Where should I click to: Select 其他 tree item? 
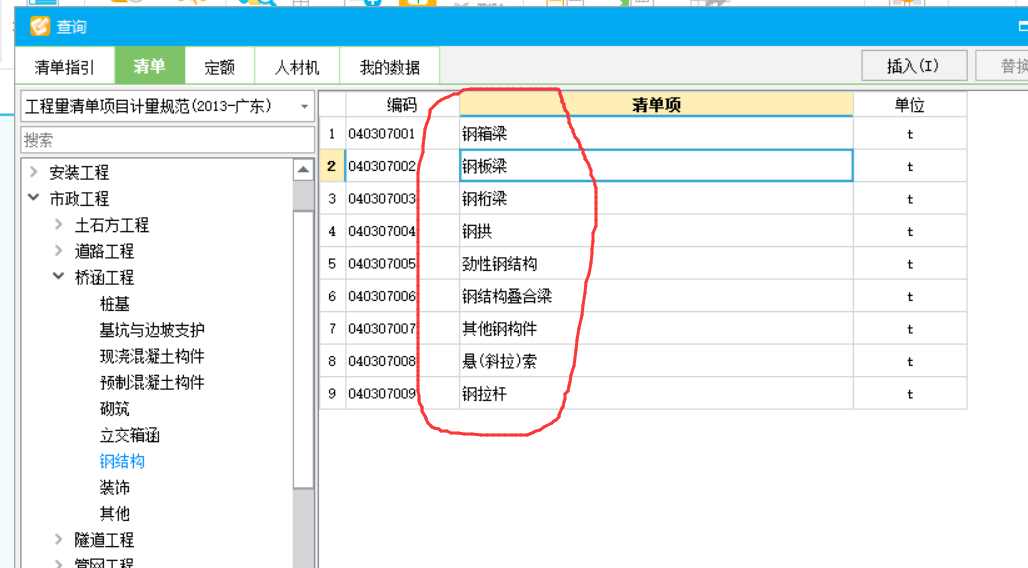[115, 514]
